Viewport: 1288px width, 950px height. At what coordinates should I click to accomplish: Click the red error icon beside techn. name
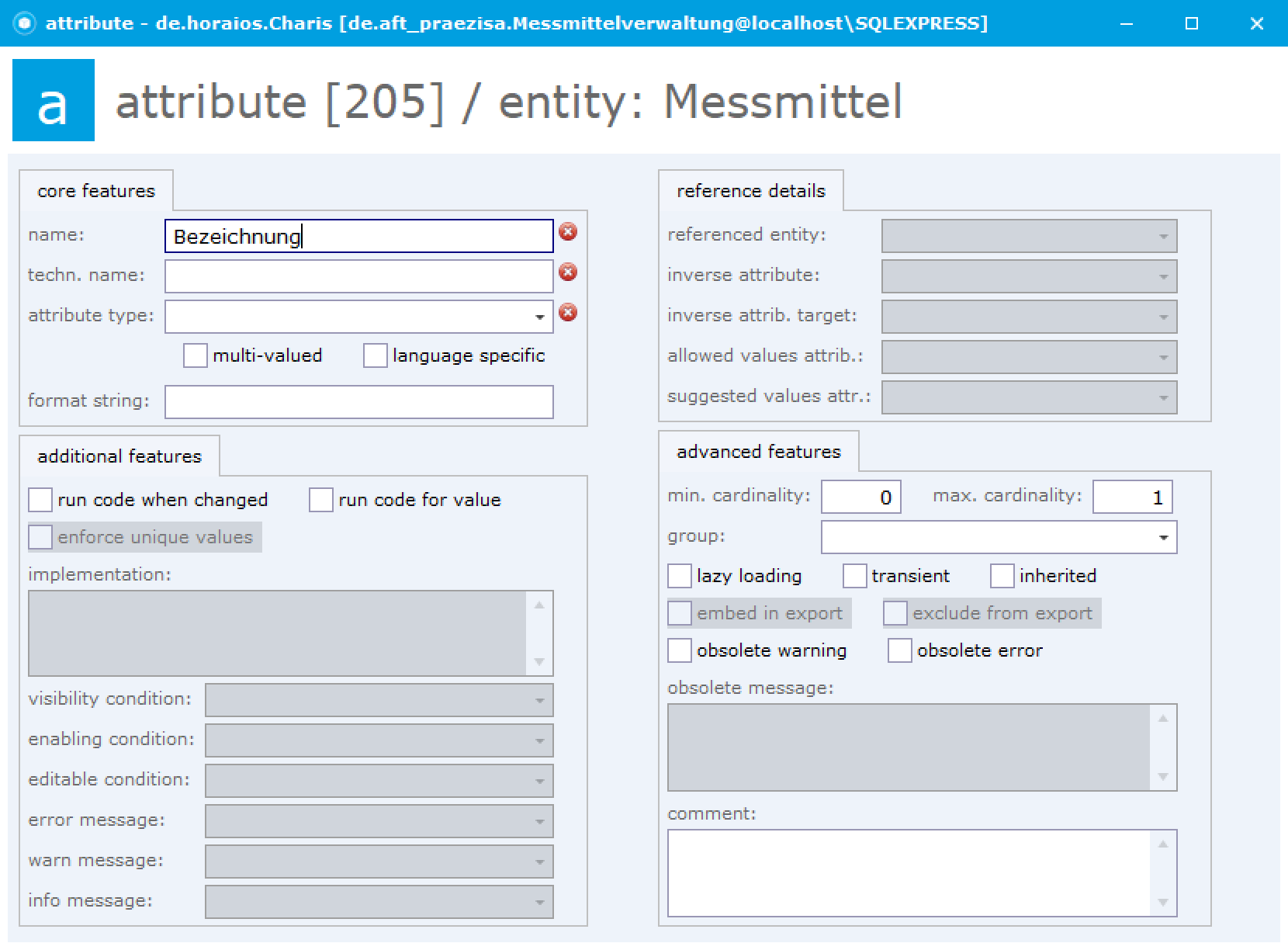tap(568, 272)
